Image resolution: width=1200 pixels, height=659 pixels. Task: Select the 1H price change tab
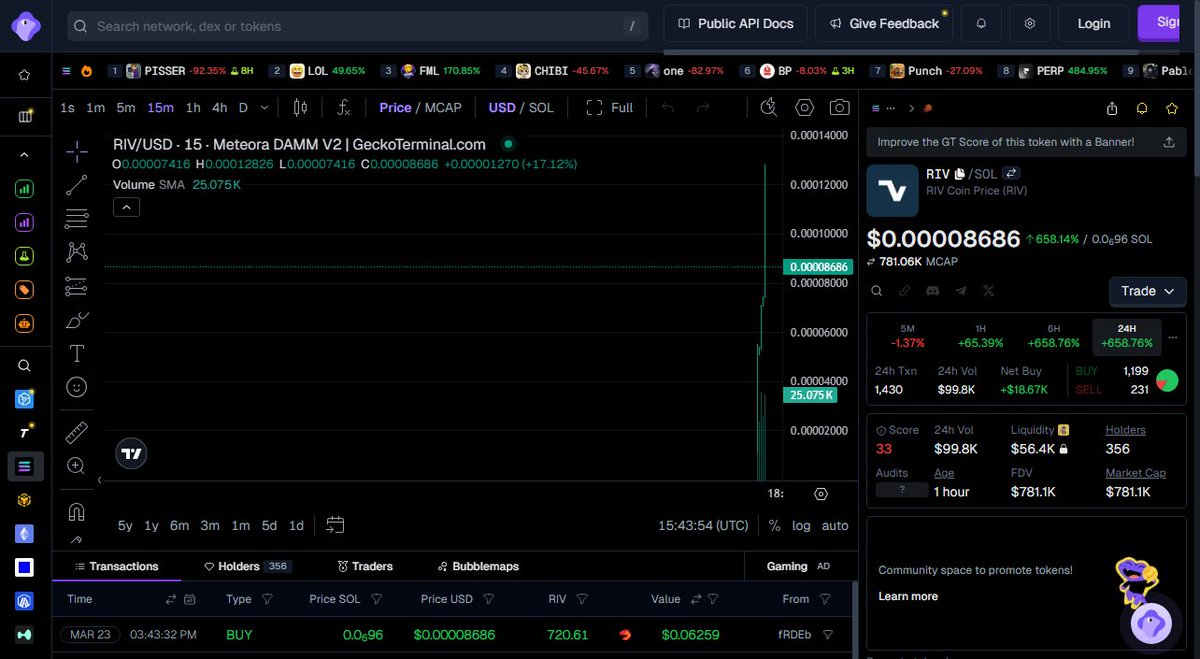click(980, 336)
